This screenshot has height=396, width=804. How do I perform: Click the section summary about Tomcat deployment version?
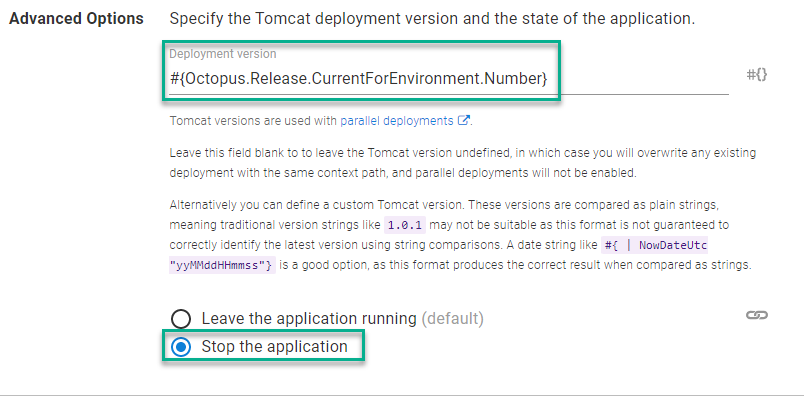tap(432, 19)
